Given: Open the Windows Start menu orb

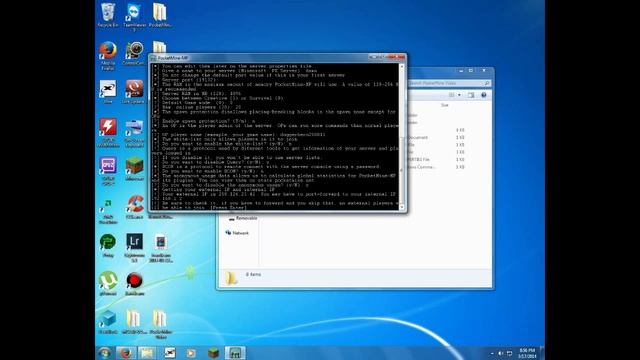Looking at the screenshot, I should pos(104,353).
